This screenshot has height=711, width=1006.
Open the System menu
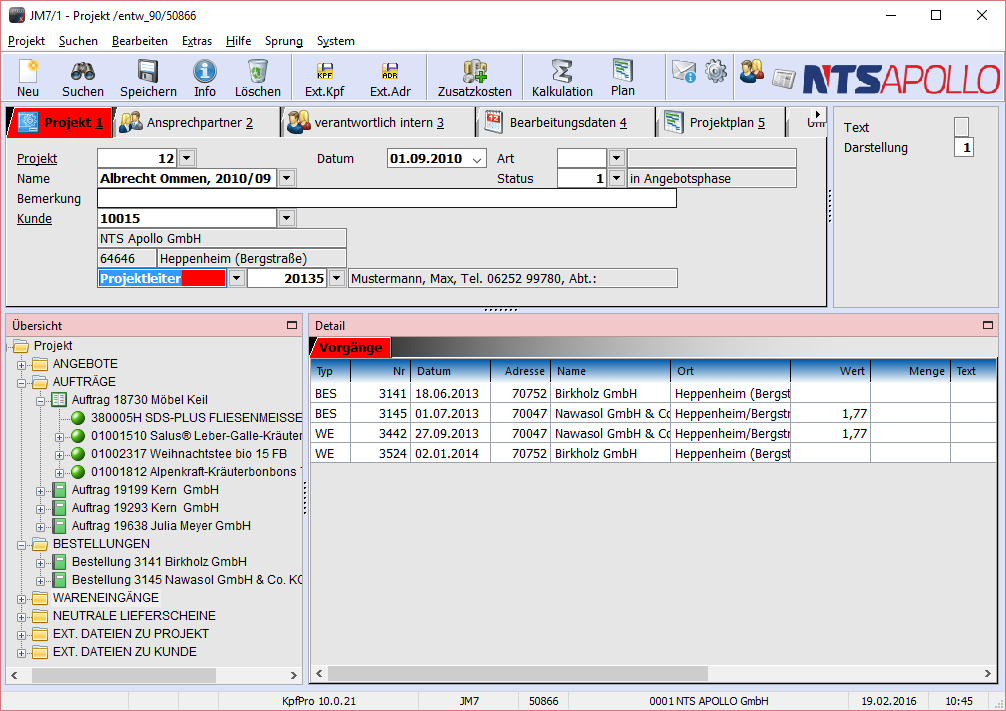pos(336,41)
